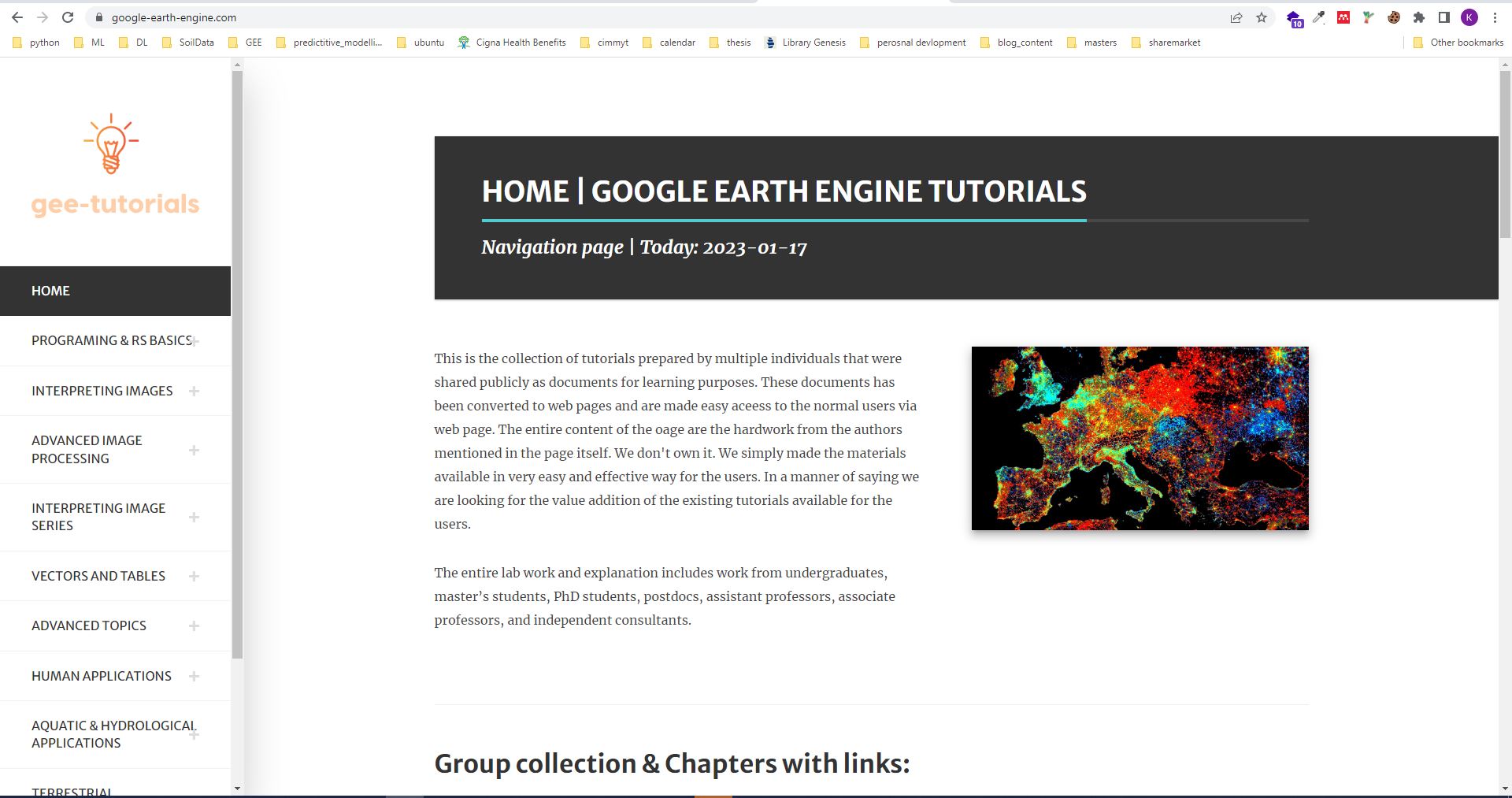Open Chrome three-dot menu
This screenshot has width=1512, height=798.
pos(1495,17)
